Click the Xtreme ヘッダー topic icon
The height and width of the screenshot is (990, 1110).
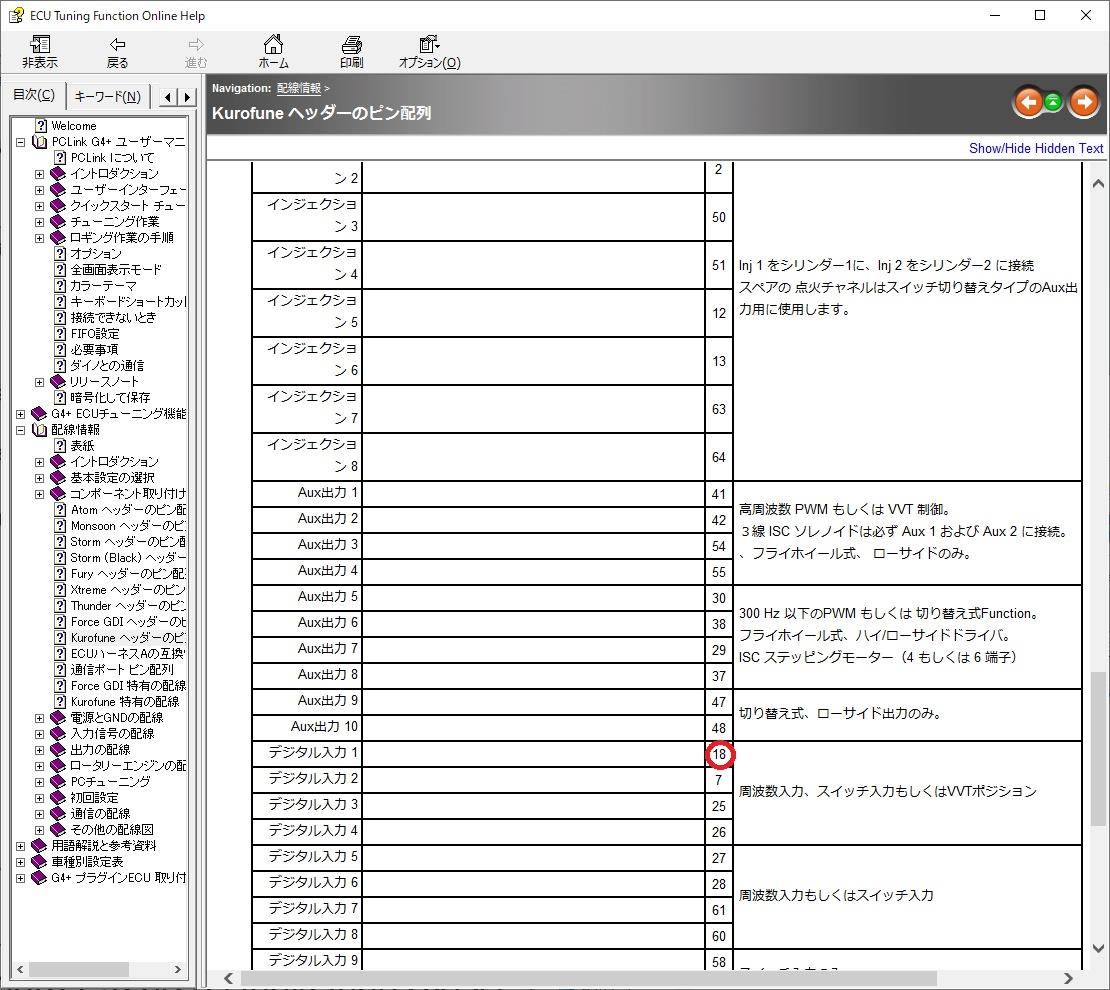coord(60,590)
